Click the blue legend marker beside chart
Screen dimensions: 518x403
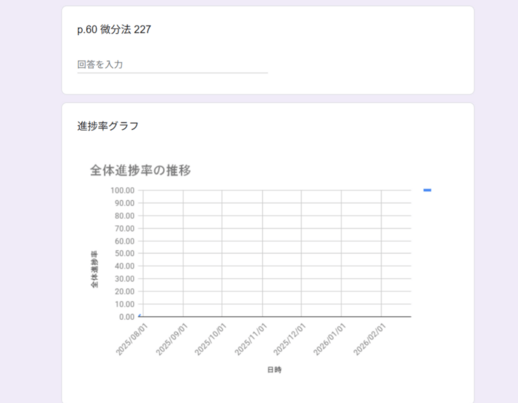427,190
